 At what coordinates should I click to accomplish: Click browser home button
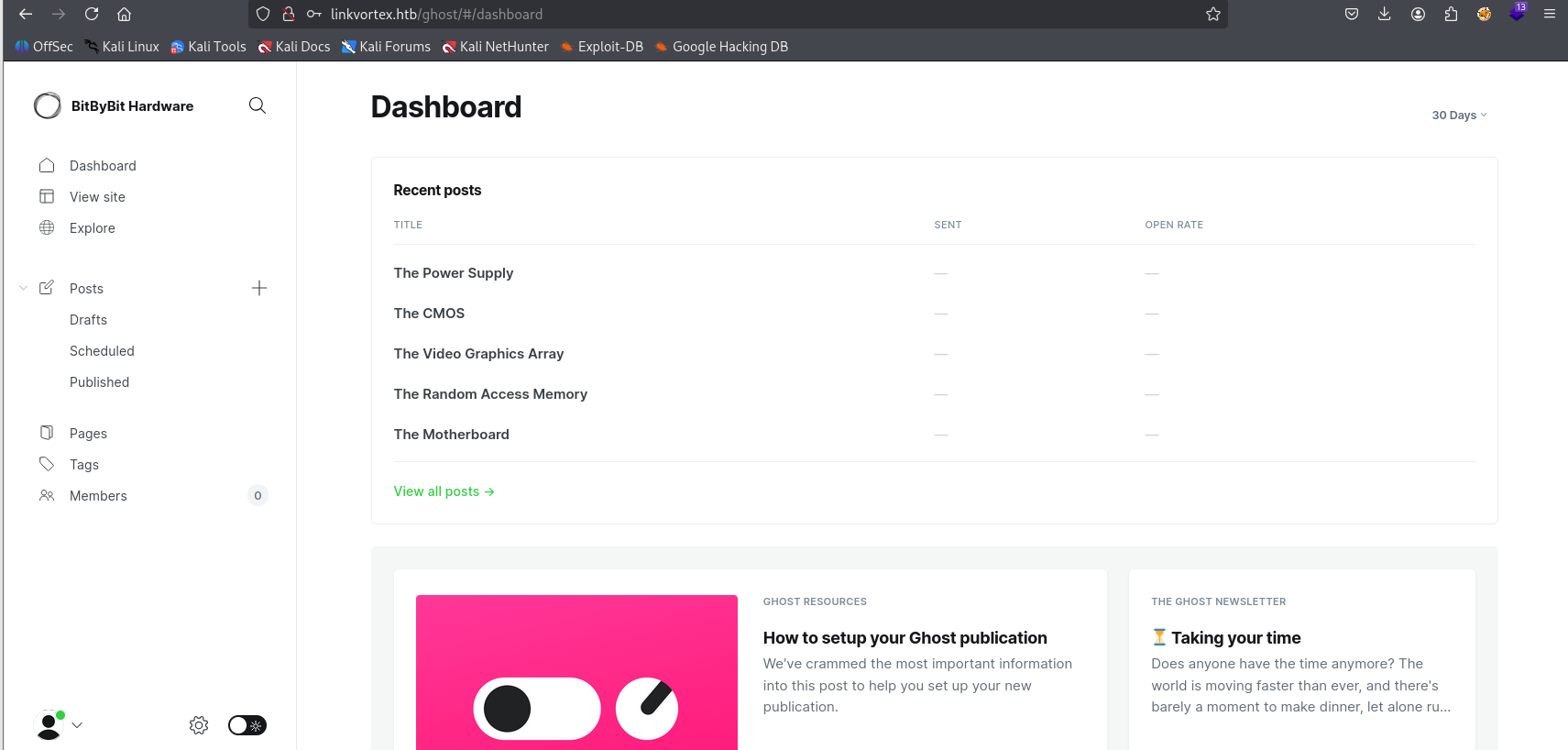click(125, 14)
